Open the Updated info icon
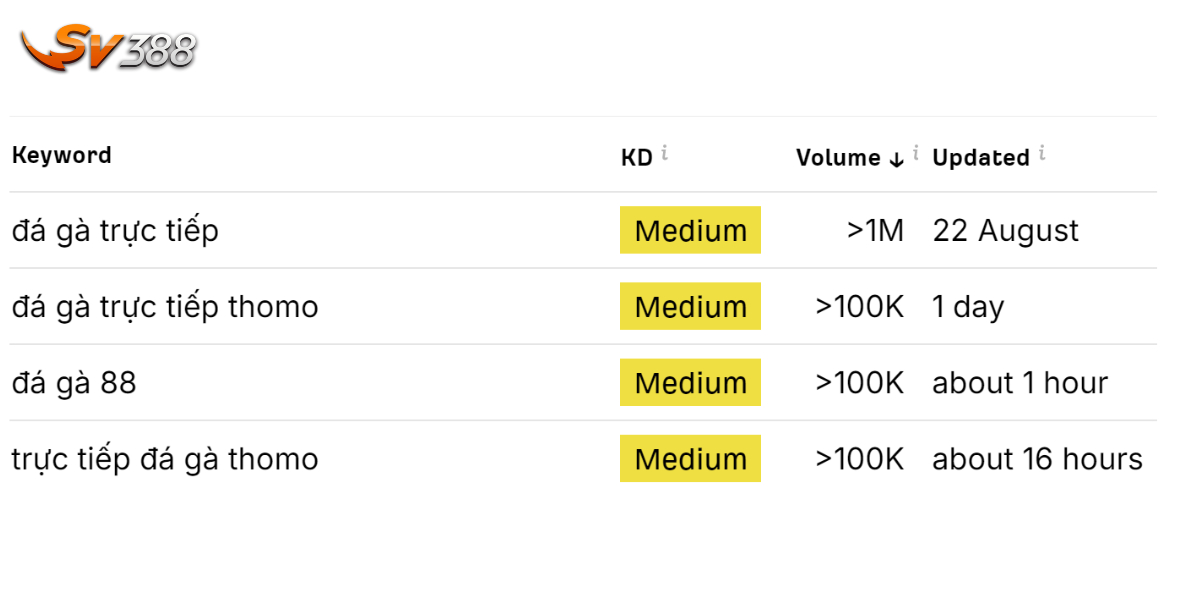 click(1042, 153)
